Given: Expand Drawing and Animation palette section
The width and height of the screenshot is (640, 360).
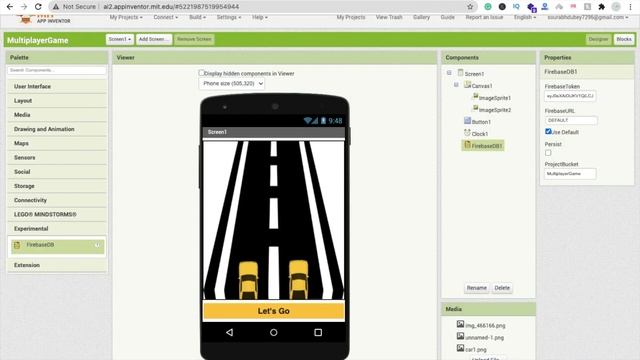Looking at the screenshot, I should (x=57, y=129).
